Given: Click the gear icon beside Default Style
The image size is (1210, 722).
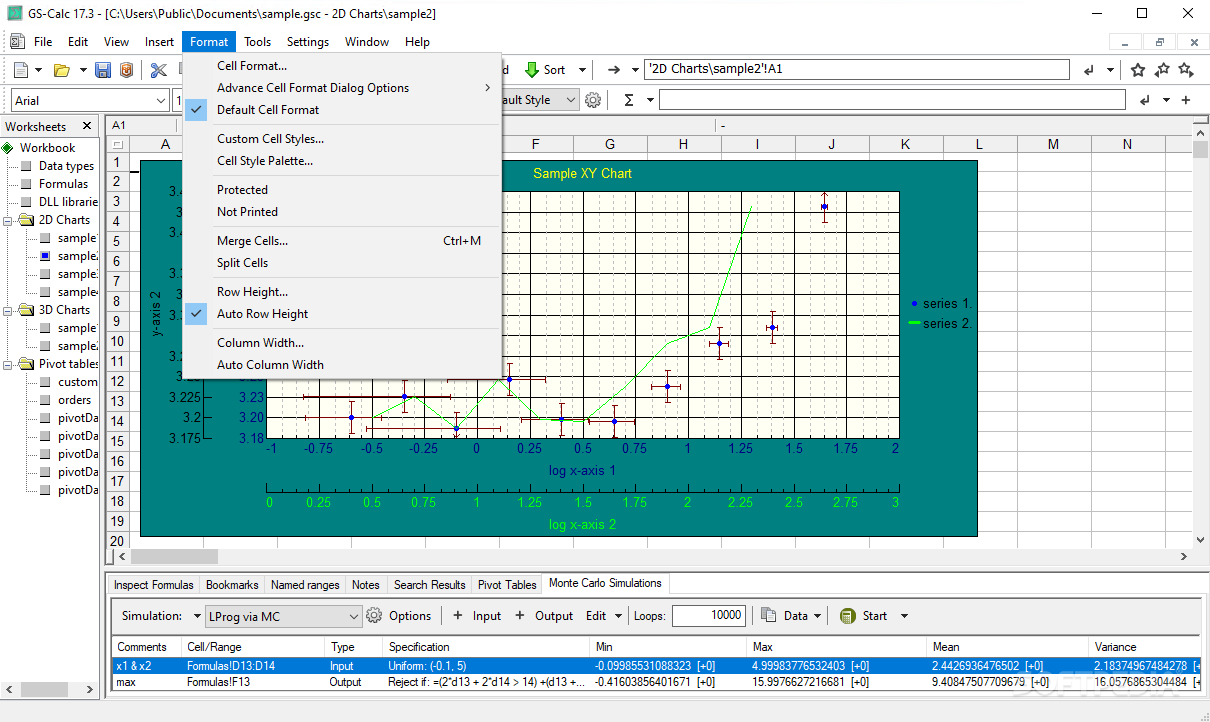Looking at the screenshot, I should [593, 100].
